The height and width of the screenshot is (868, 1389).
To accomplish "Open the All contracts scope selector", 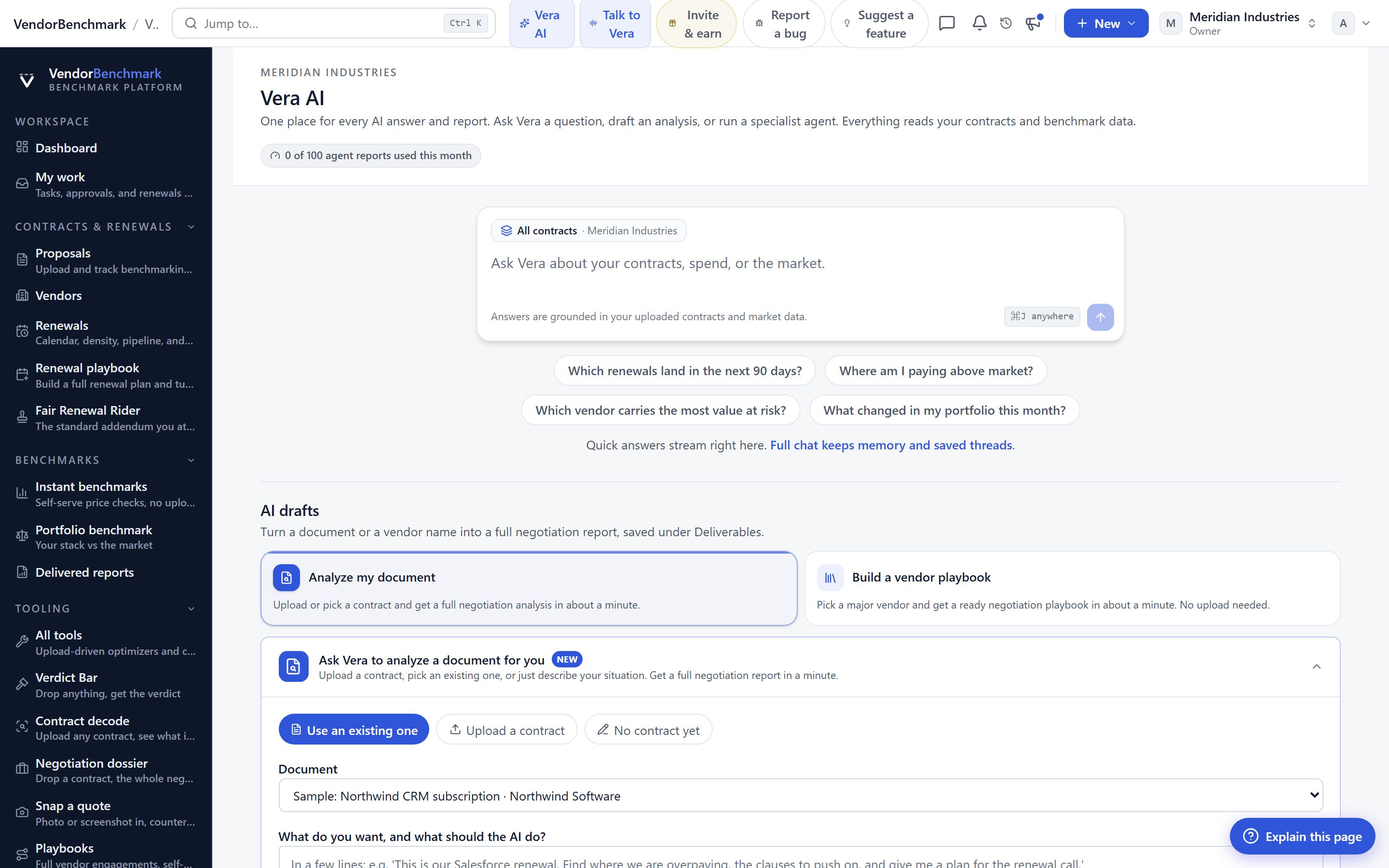I will 588,231.
